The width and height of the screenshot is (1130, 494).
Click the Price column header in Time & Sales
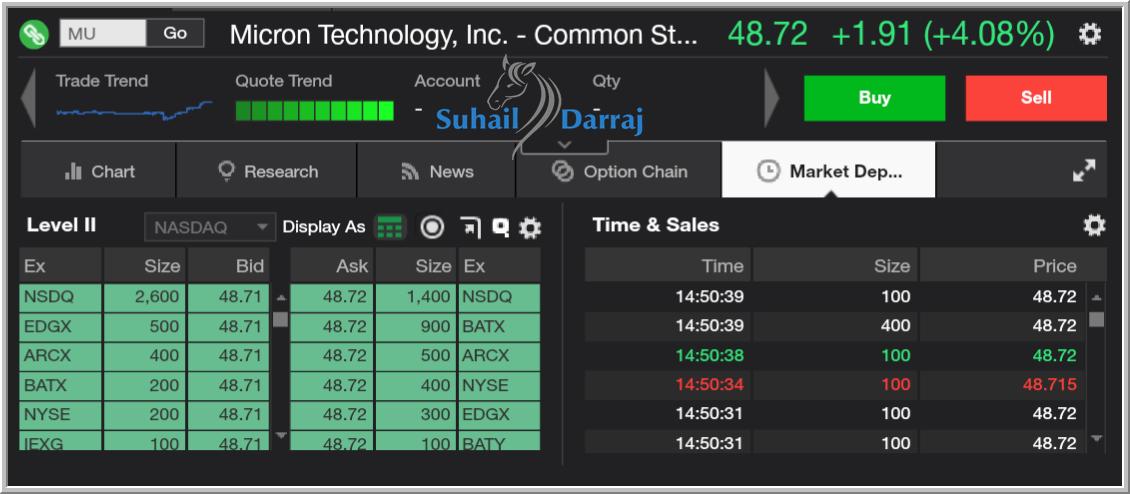1013,265
